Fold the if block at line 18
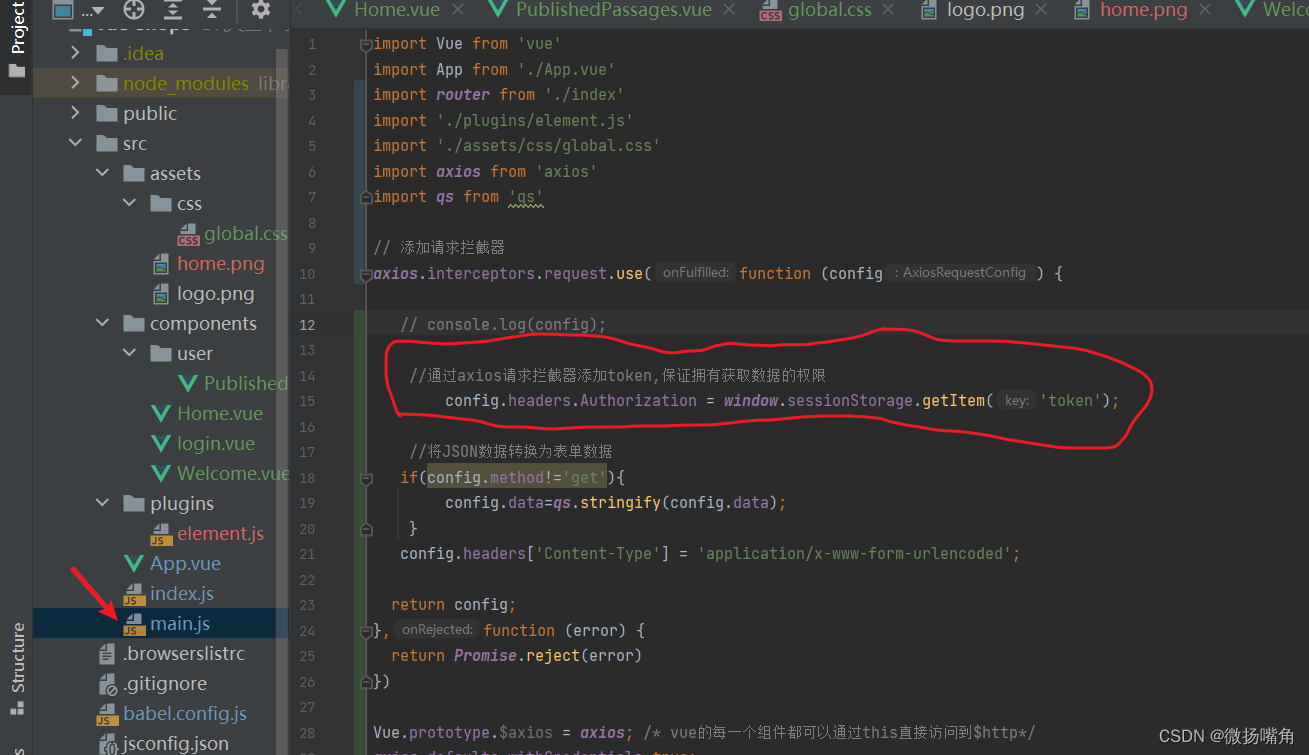 point(366,478)
